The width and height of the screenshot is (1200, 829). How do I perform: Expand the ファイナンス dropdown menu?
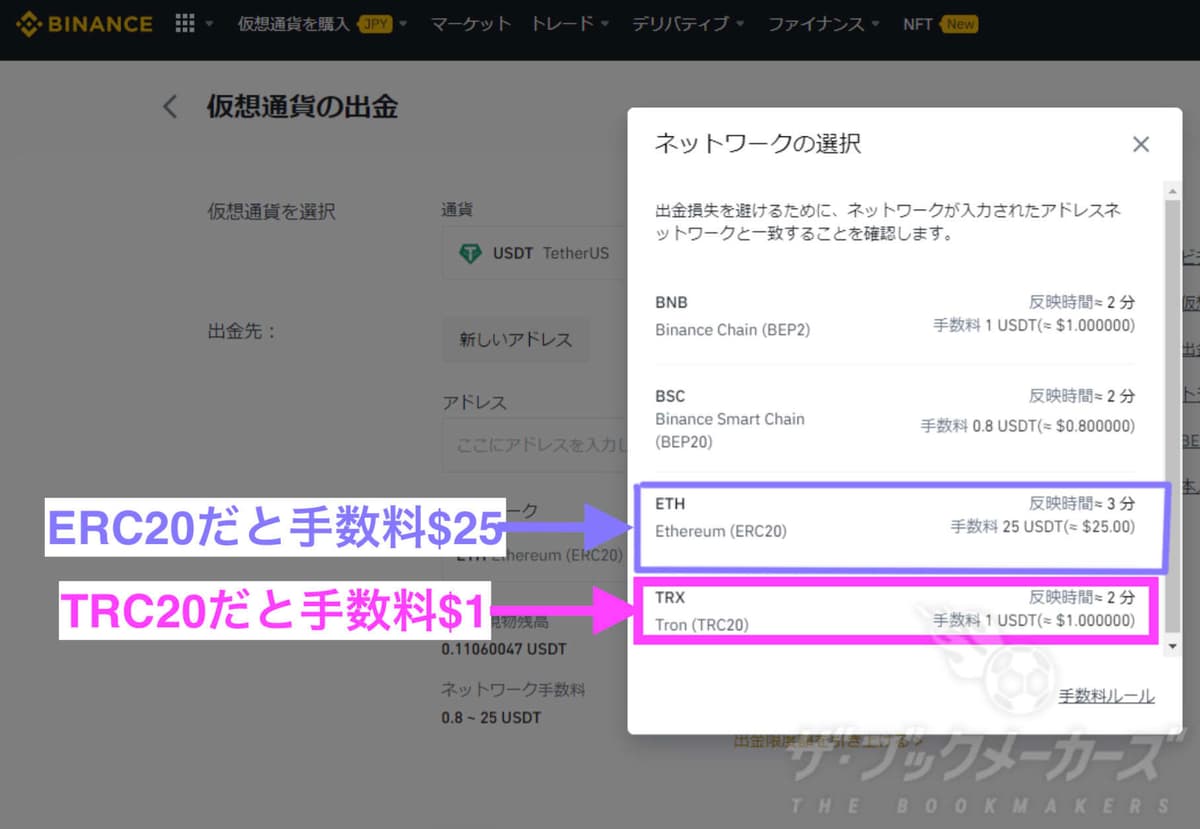tap(823, 24)
